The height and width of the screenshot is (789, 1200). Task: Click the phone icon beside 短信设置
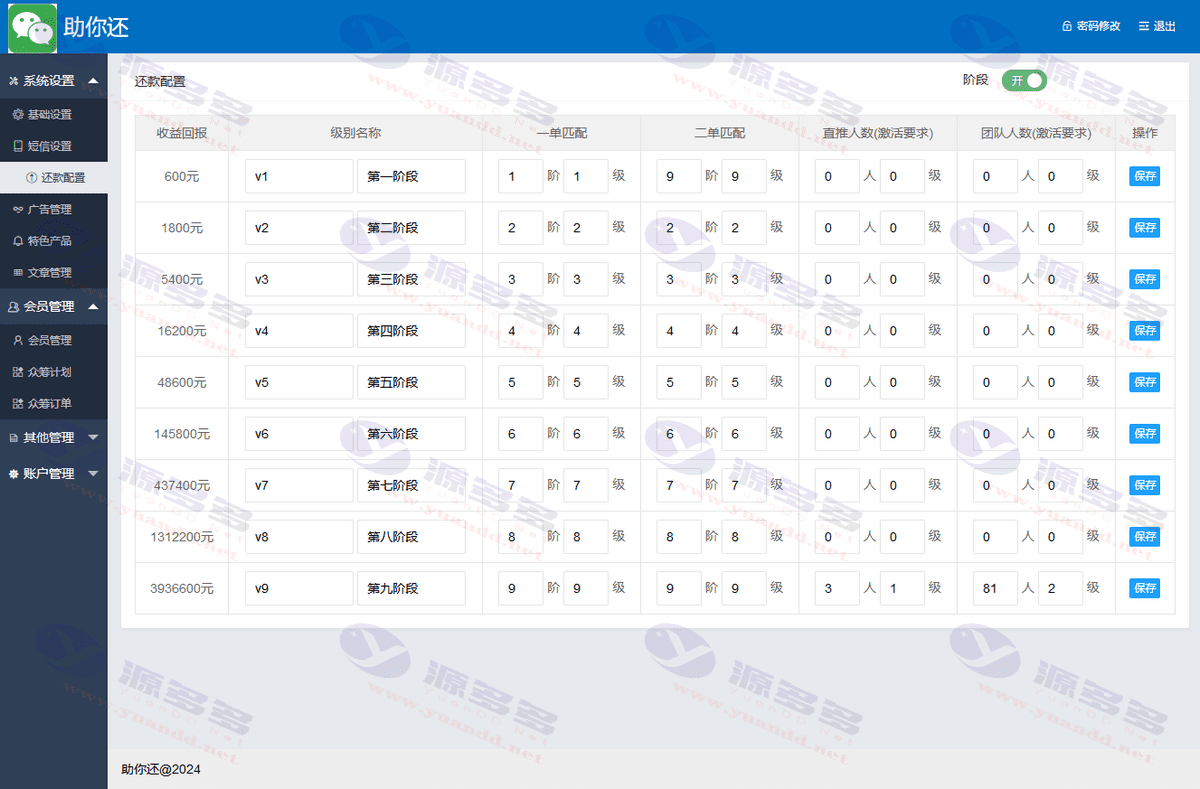pos(18,146)
